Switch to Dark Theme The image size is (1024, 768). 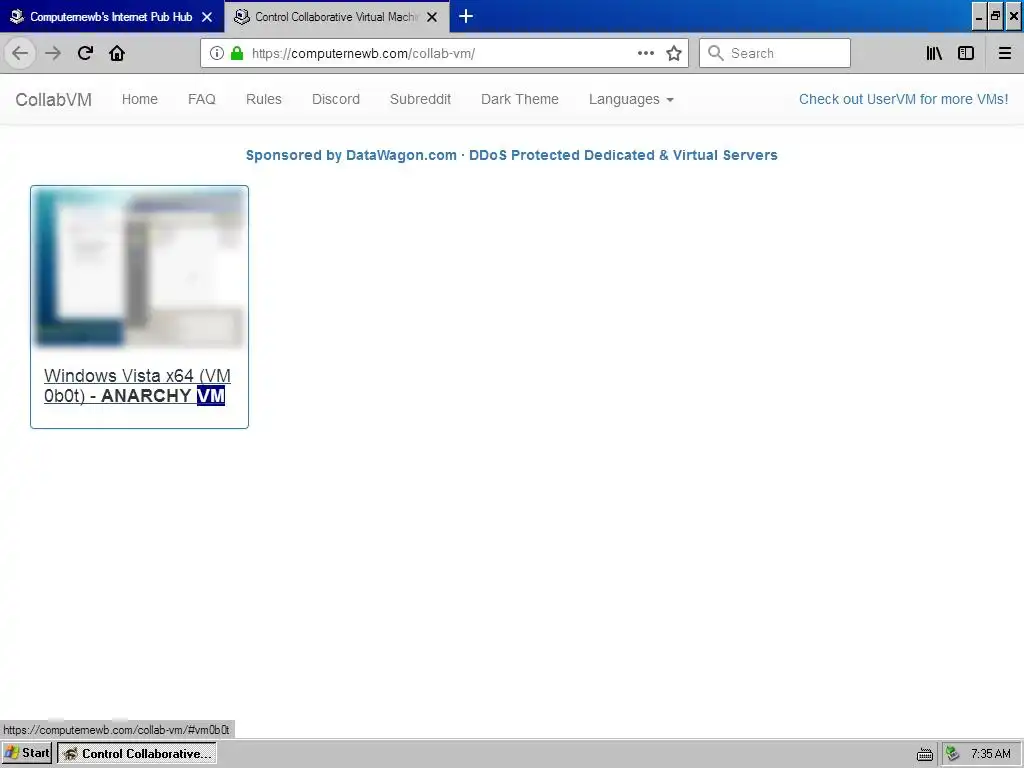(x=520, y=99)
